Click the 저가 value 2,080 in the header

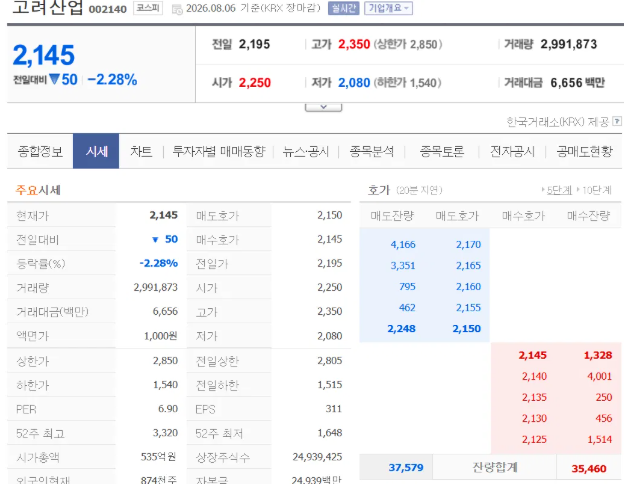coord(354,83)
